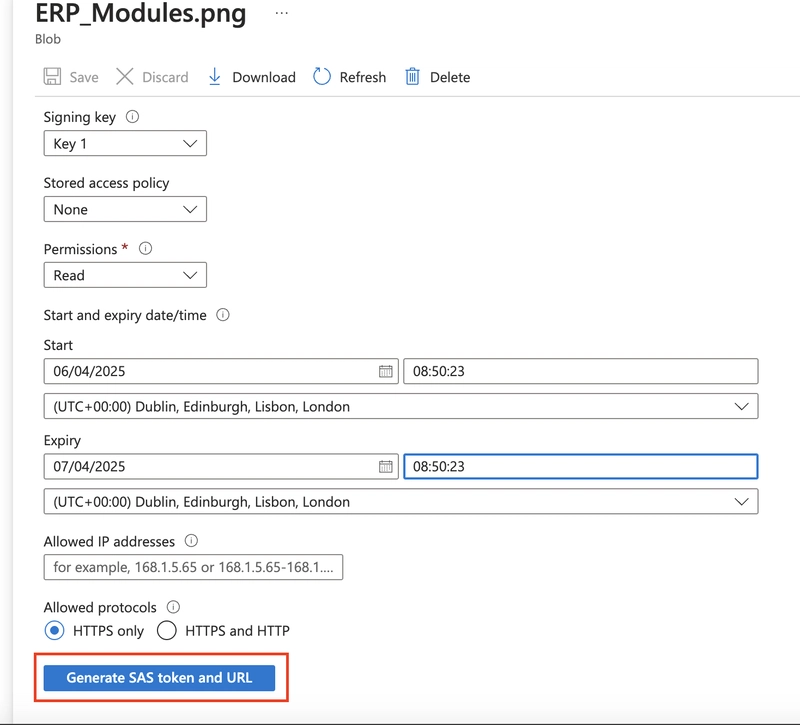Open the ellipsis menu beside ERP_Modules.png
Screen dimensions: 800x725
pyautogui.click(x=282, y=13)
